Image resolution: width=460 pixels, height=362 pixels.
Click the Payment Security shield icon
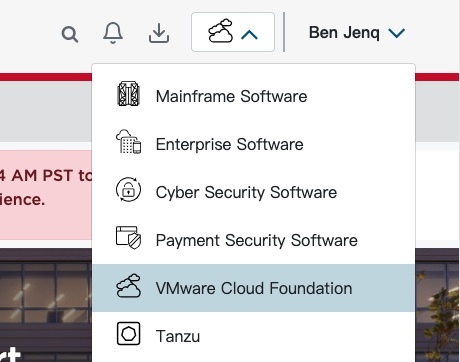[x=129, y=238]
